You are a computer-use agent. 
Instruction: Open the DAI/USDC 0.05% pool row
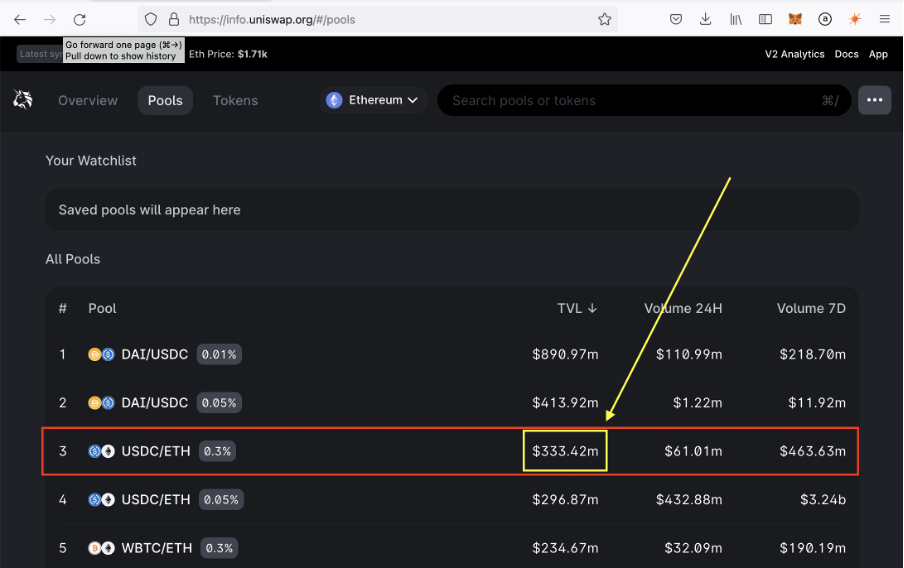coord(452,403)
